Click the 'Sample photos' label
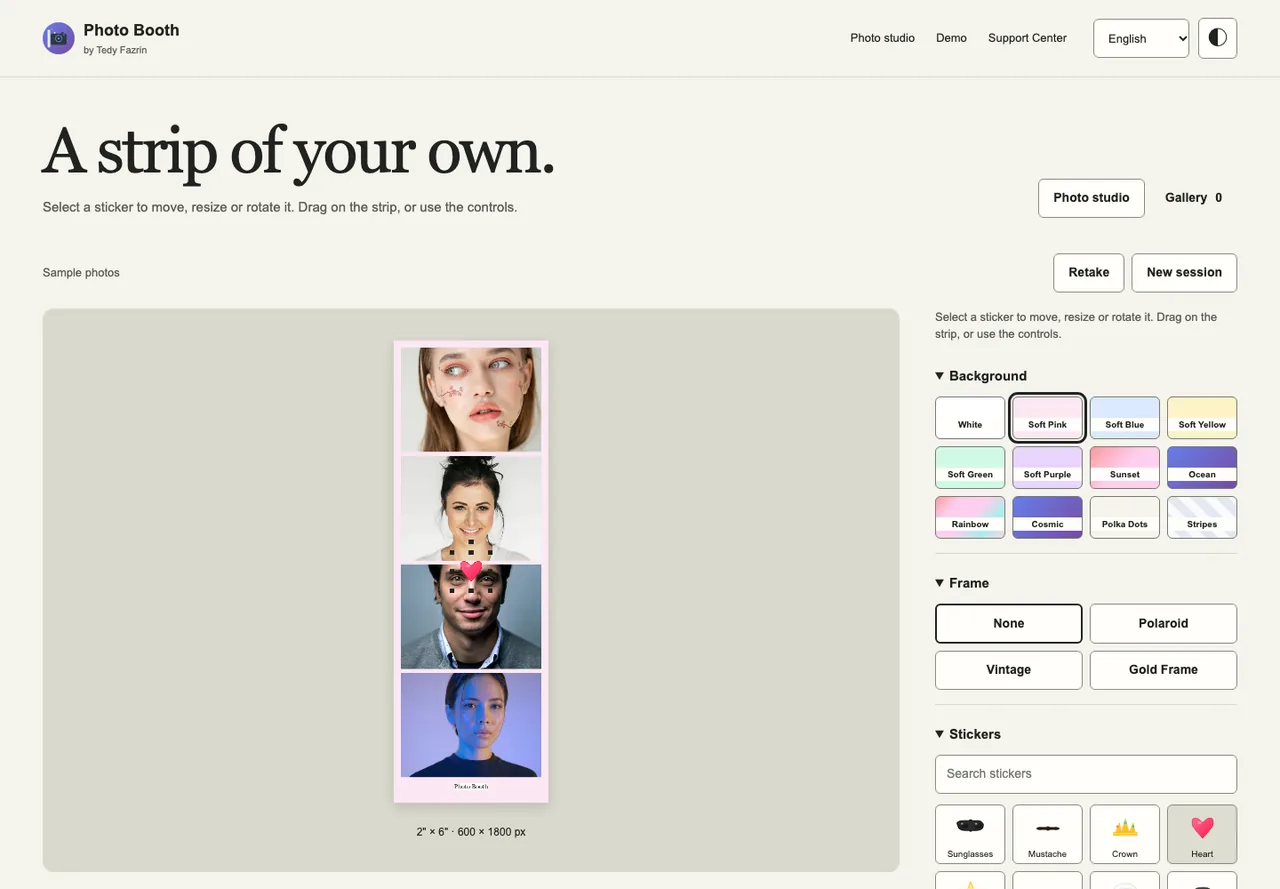 81,272
